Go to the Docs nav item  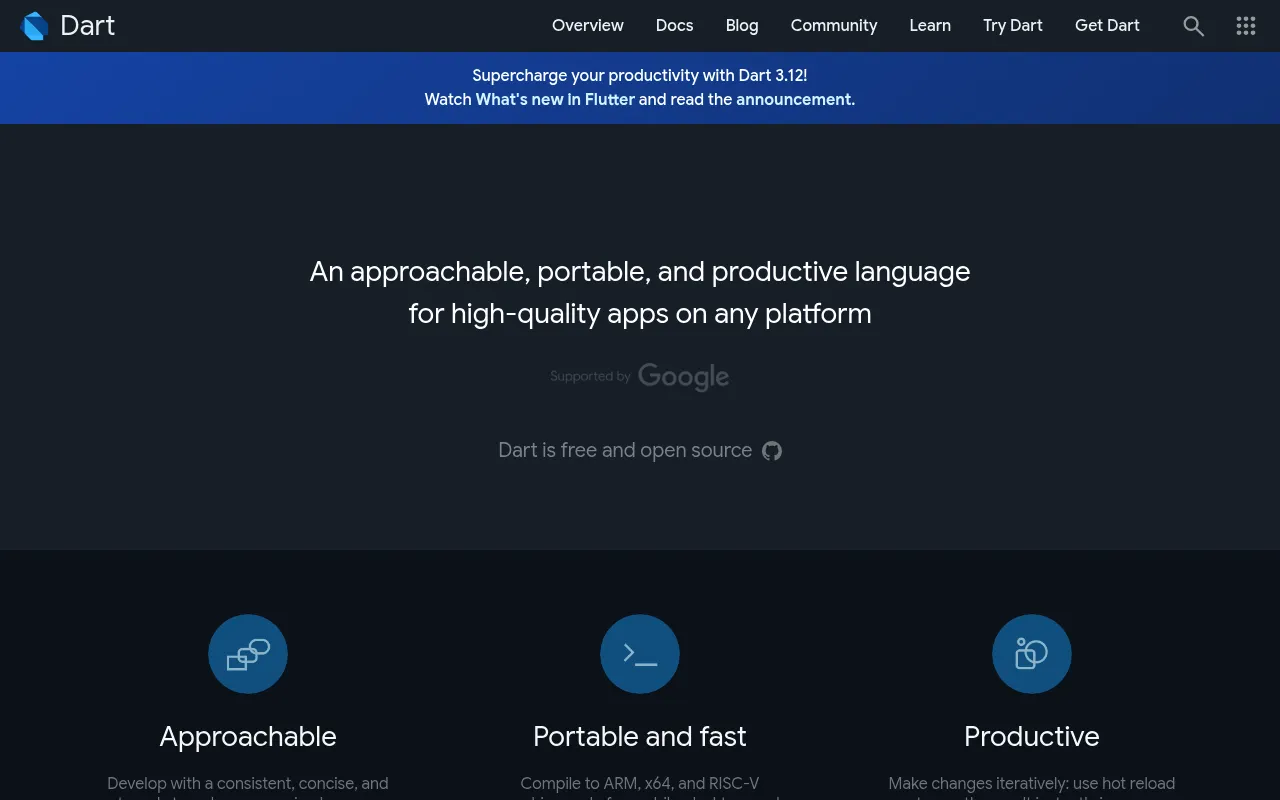pos(674,26)
